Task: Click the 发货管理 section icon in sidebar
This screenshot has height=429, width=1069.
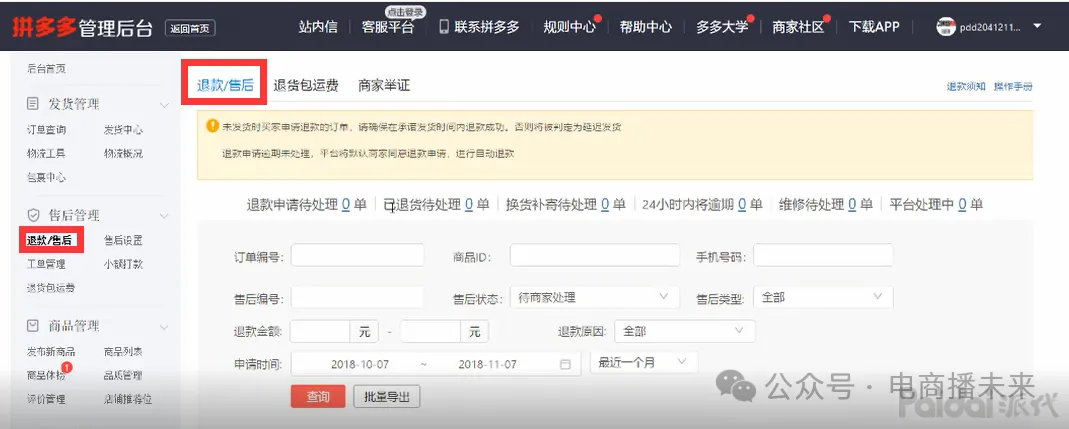Action: pos(33,104)
